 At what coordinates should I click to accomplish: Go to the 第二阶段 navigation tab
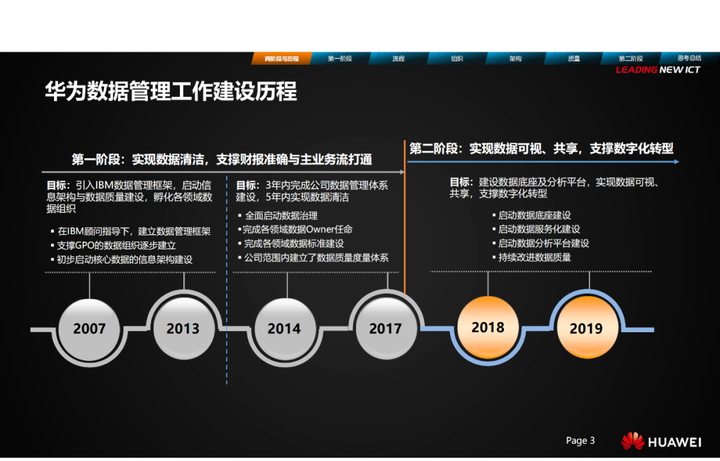[x=630, y=58]
